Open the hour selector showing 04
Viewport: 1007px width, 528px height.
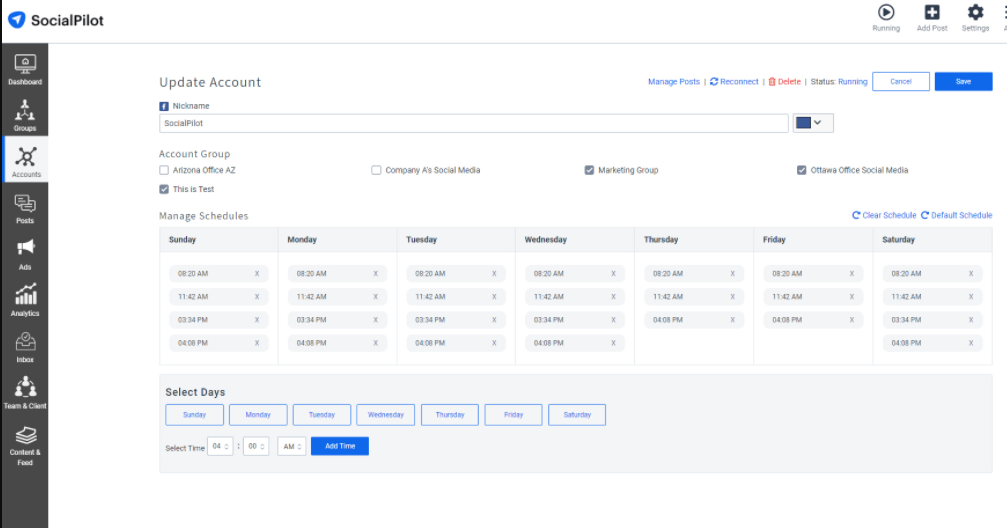(220, 446)
